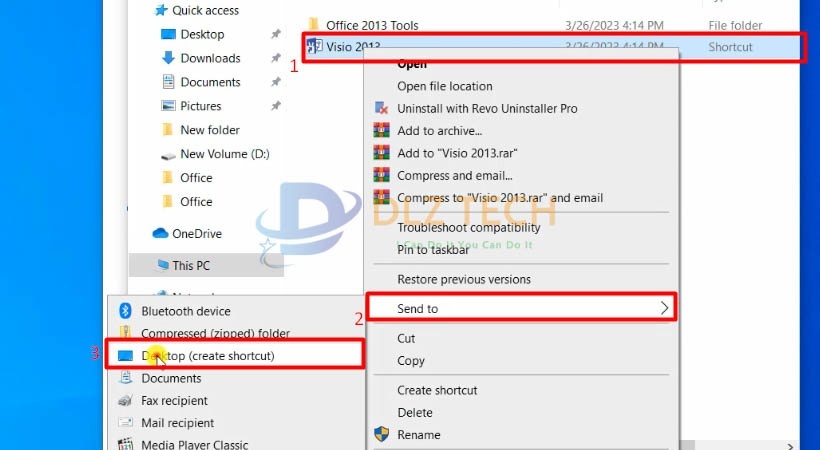The image size is (820, 450).
Task: Open New folder in the sidebar
Action: click(x=210, y=130)
